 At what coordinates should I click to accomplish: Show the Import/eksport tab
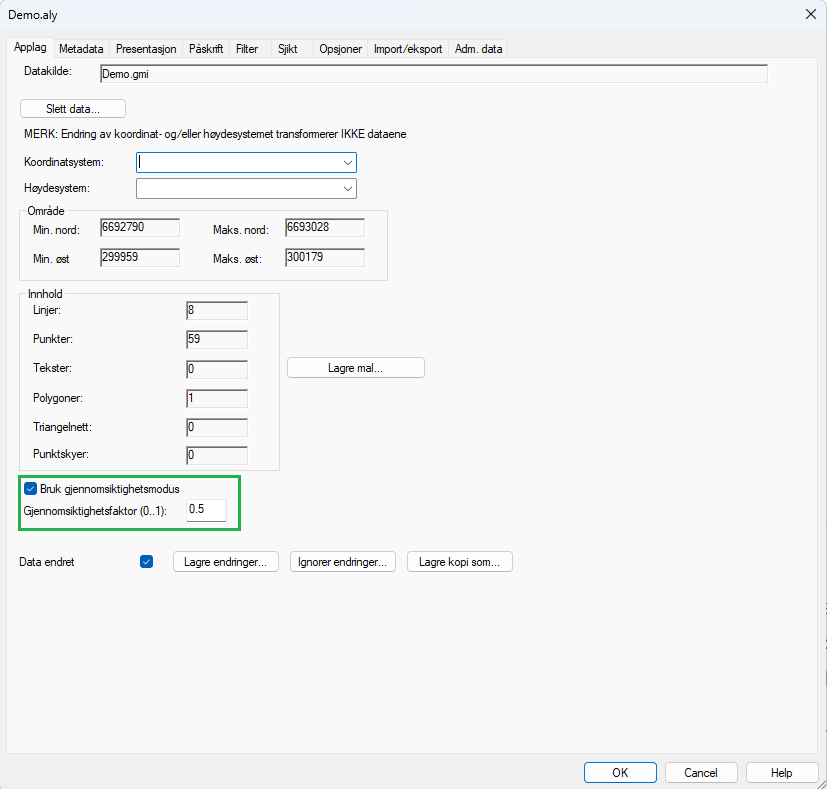click(x=408, y=48)
